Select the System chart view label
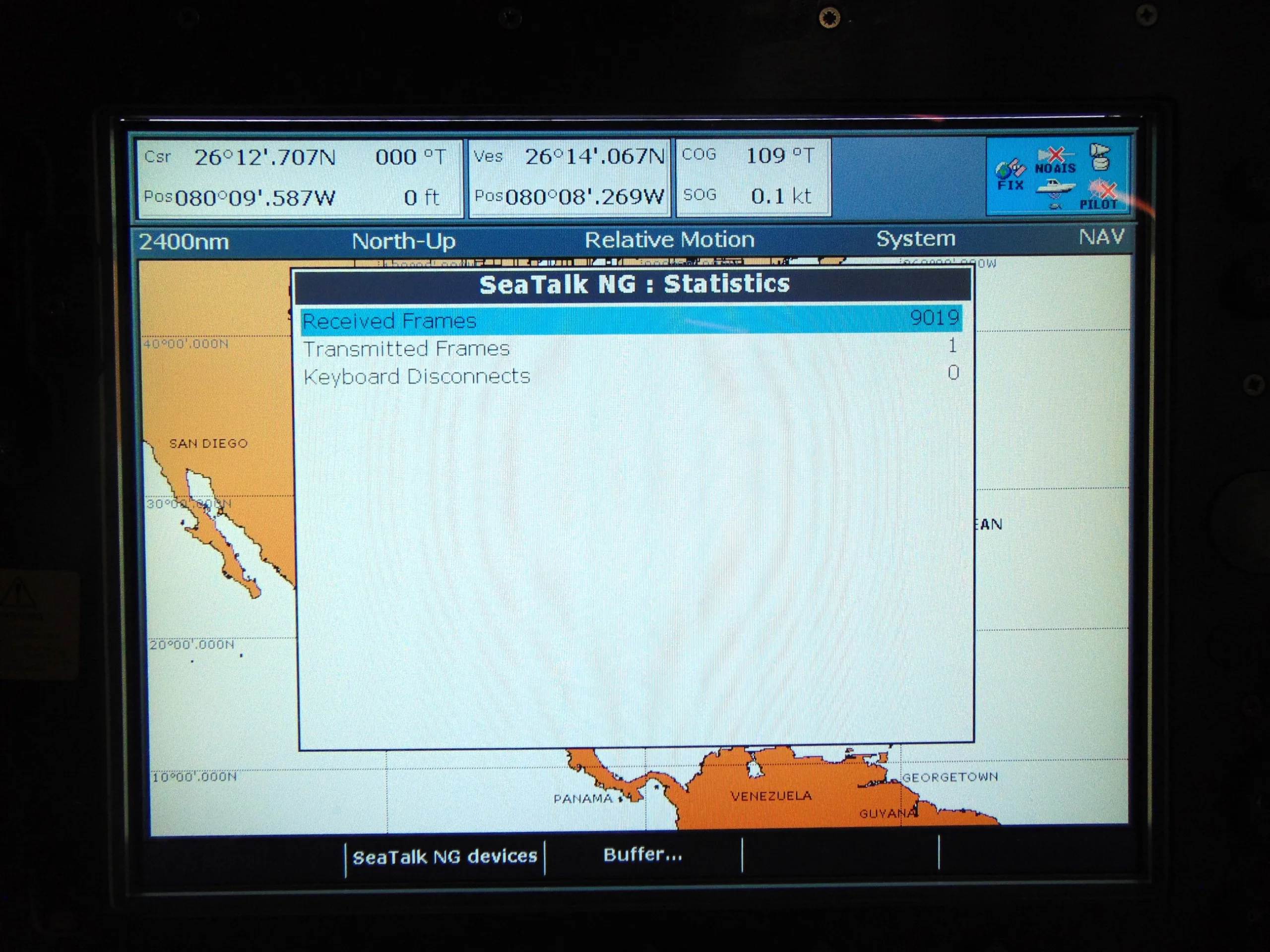This screenshot has height=952, width=1270. click(916, 238)
